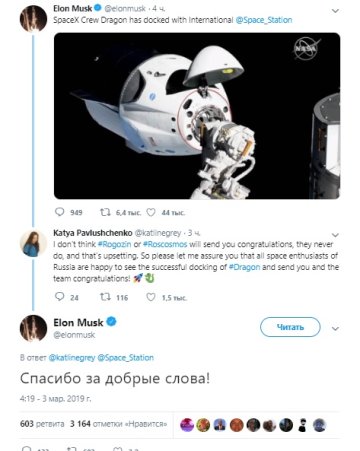This screenshot has width=360, height=451.
Task: Open the #Roscosmos hashtag
Action: pos(165,244)
